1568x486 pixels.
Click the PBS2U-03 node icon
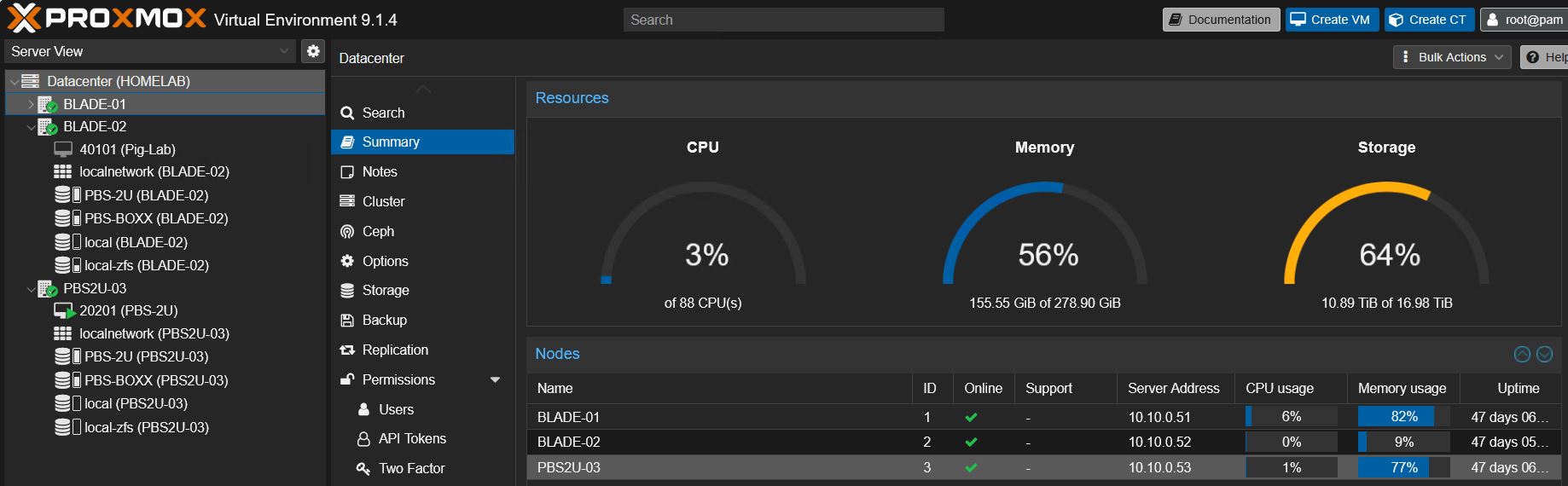tap(48, 288)
